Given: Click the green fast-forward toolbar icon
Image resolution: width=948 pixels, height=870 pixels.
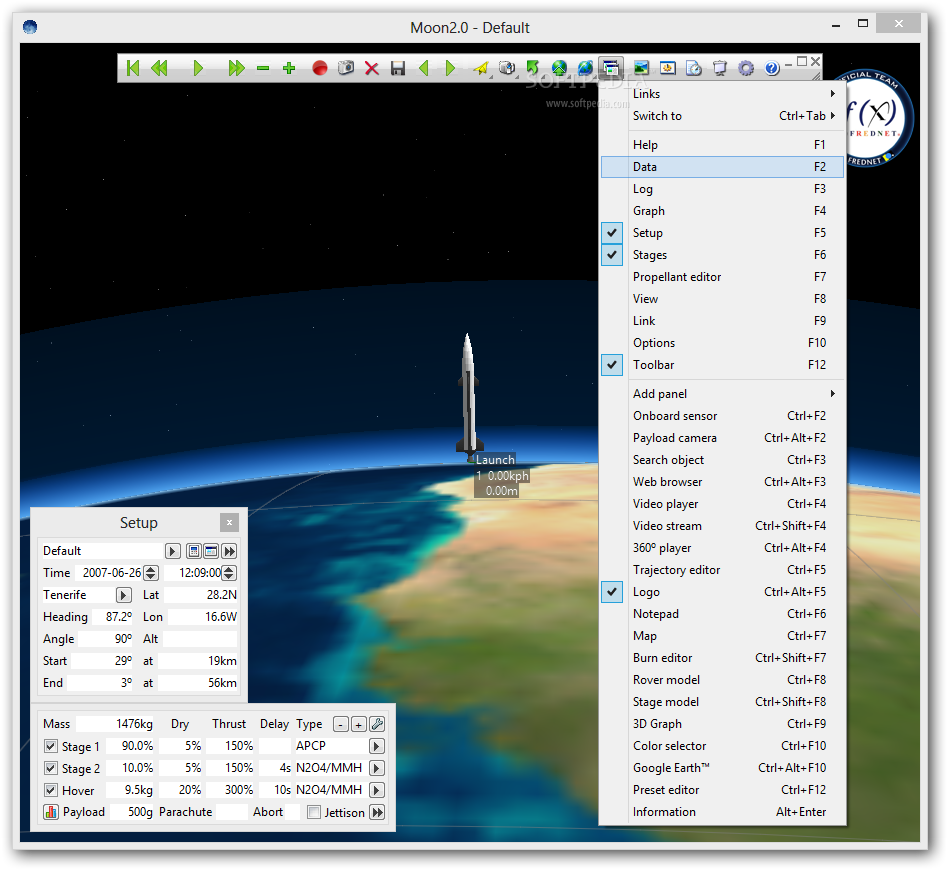Looking at the screenshot, I should [x=236, y=68].
